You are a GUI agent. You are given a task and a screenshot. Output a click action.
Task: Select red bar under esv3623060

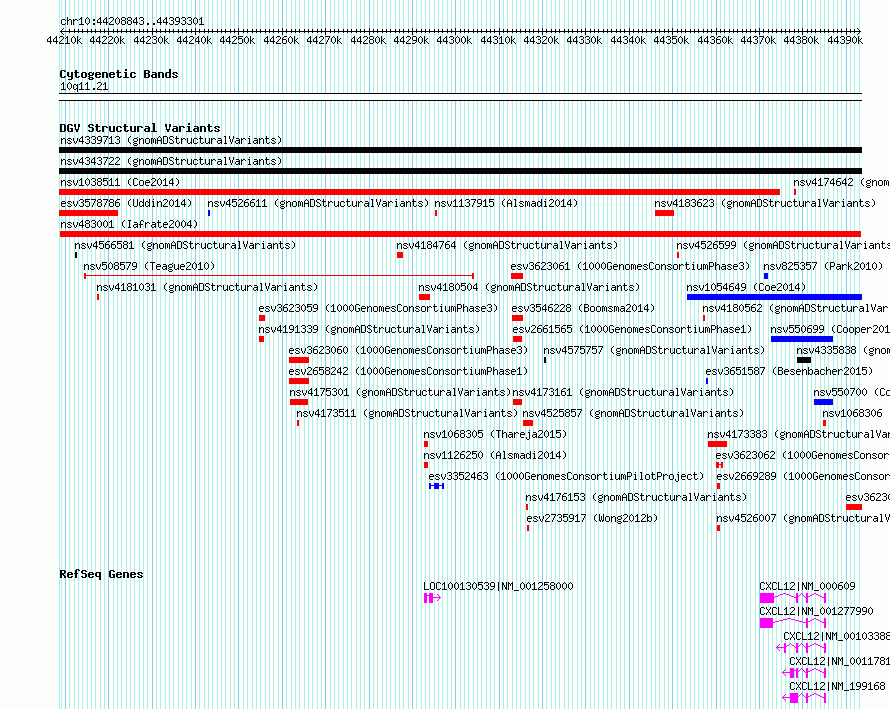[x=299, y=360]
